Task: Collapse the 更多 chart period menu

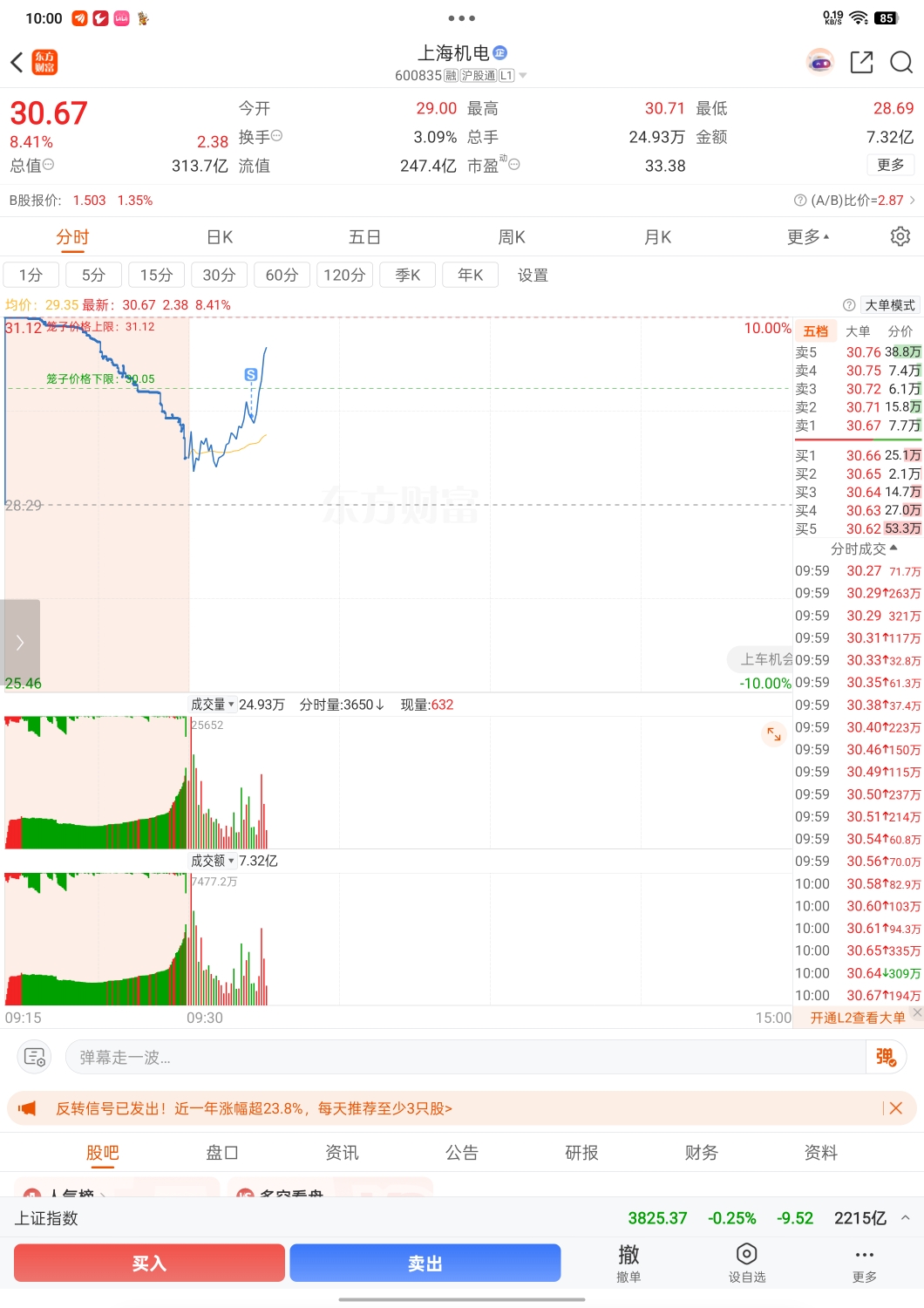Action: pyautogui.click(x=808, y=237)
